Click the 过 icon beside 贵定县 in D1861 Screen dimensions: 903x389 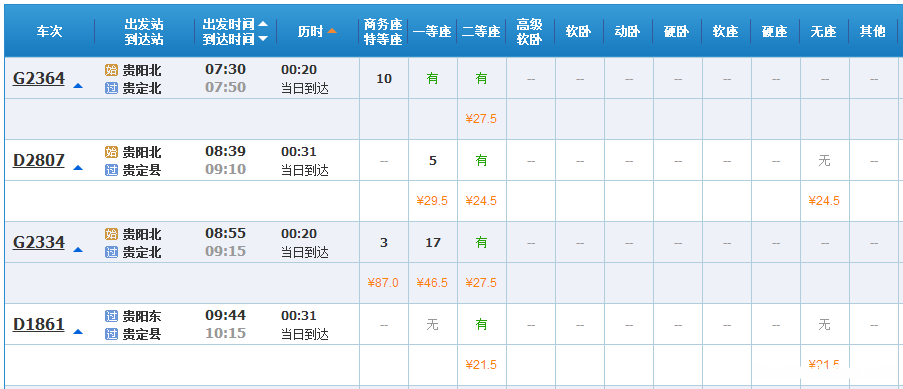pos(111,334)
